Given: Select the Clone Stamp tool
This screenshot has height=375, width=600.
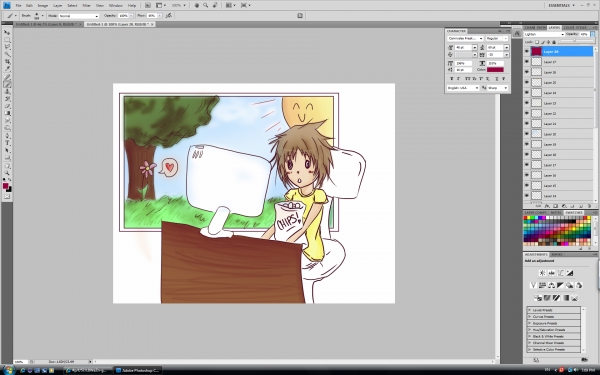Looking at the screenshot, I should pos(7,92).
